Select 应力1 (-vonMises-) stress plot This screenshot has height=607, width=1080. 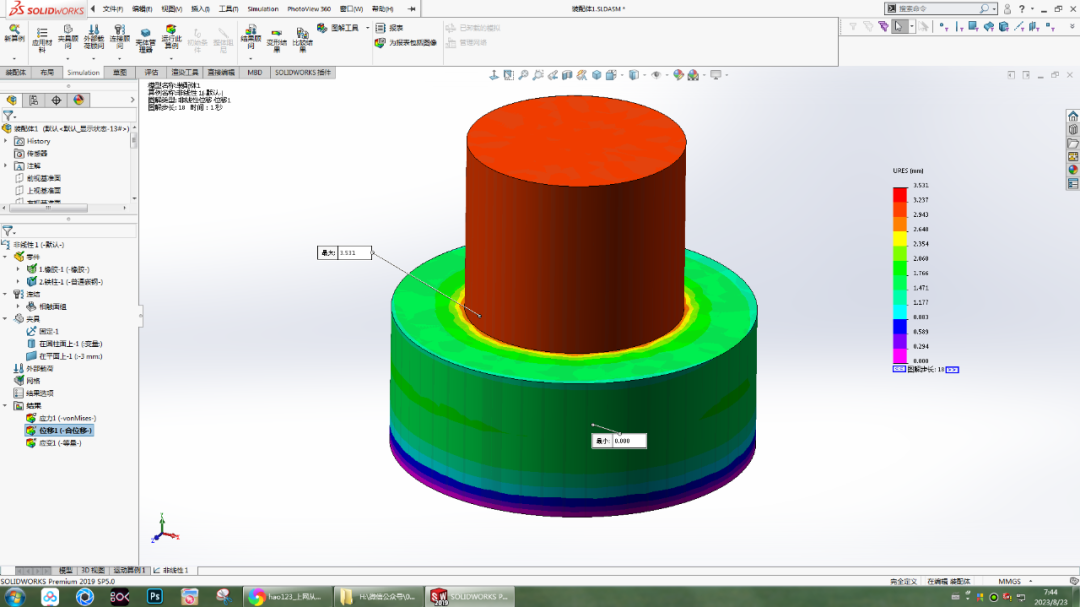(x=60, y=418)
